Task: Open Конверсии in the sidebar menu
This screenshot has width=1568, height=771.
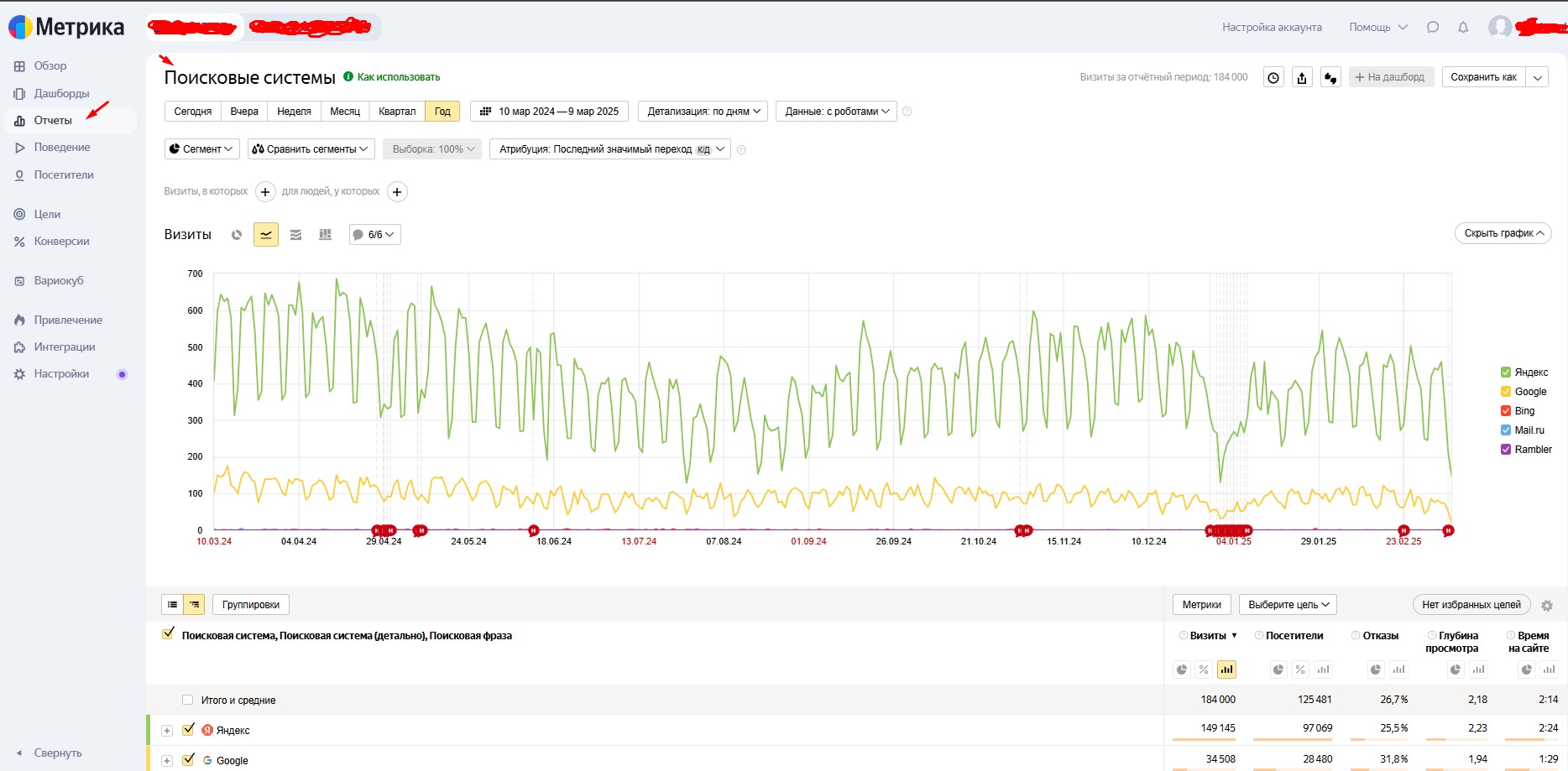Action: (61, 242)
